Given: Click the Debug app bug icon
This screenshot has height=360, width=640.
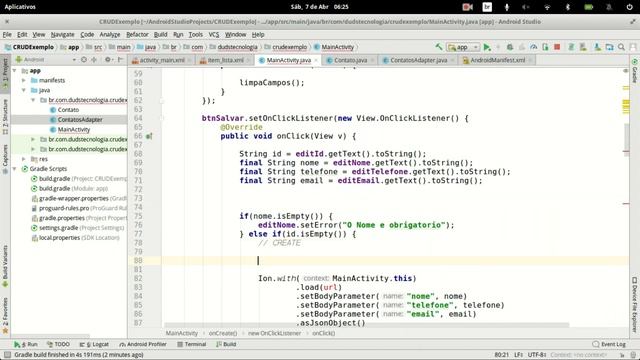Looking at the screenshot, I should [x=510, y=47].
